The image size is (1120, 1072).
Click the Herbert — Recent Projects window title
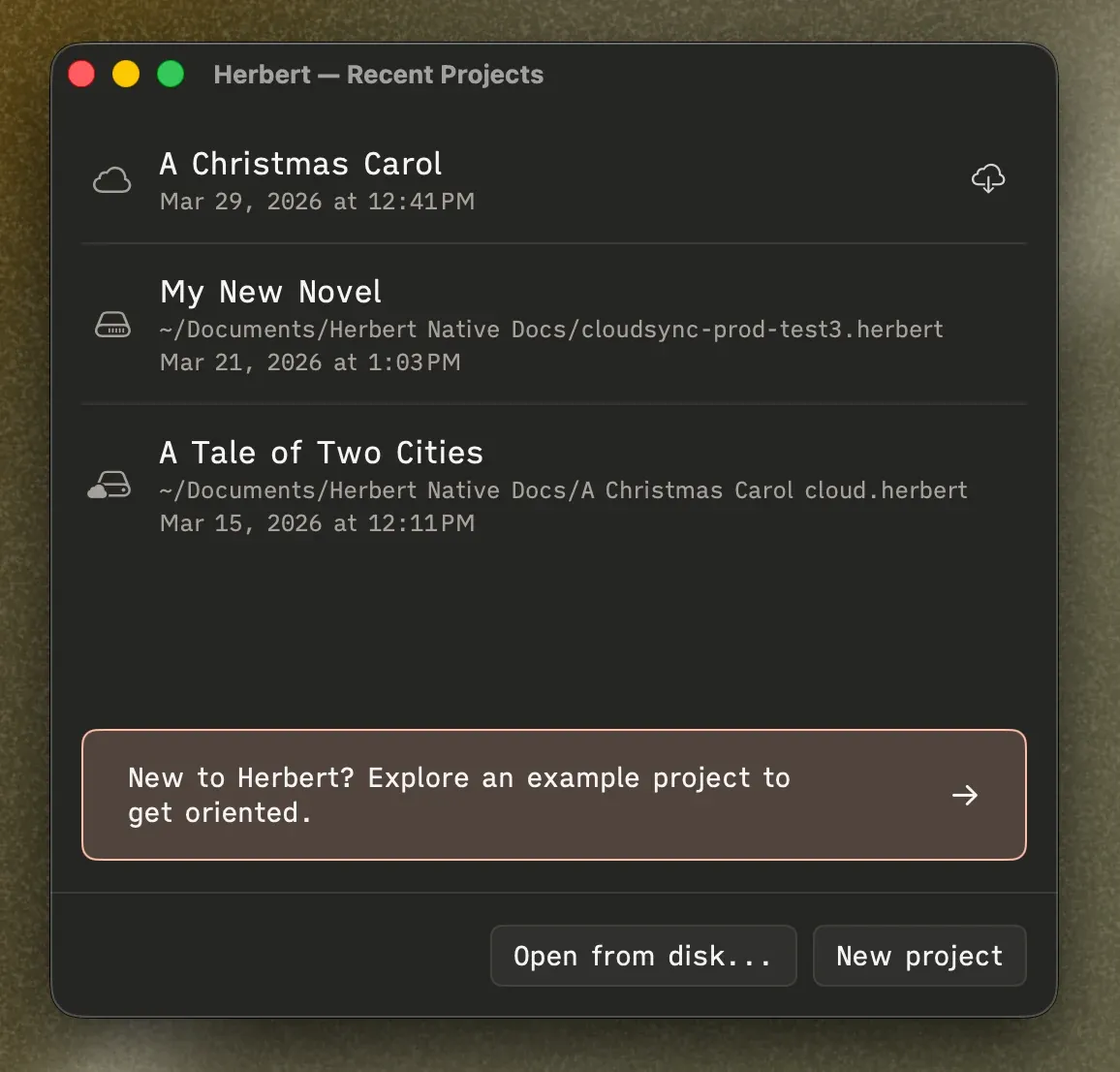379,75
